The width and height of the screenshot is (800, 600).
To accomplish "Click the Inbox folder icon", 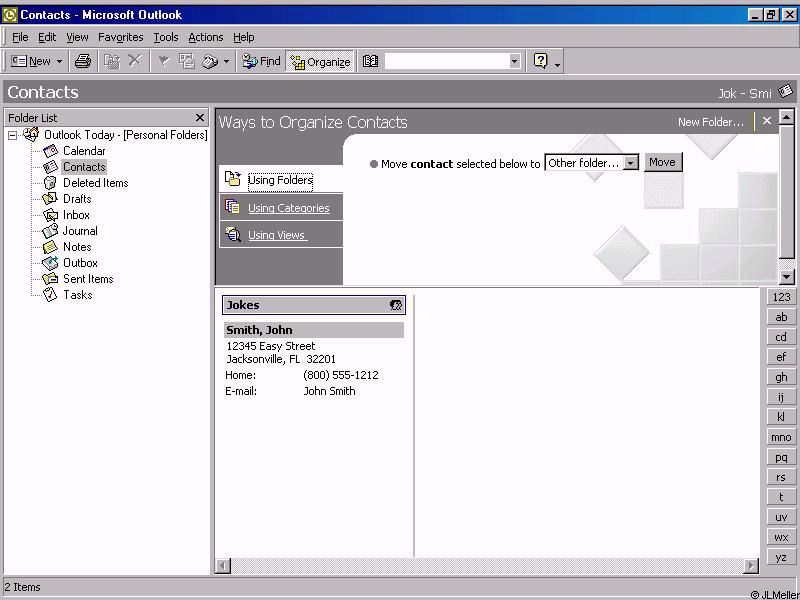I will tap(50, 215).
